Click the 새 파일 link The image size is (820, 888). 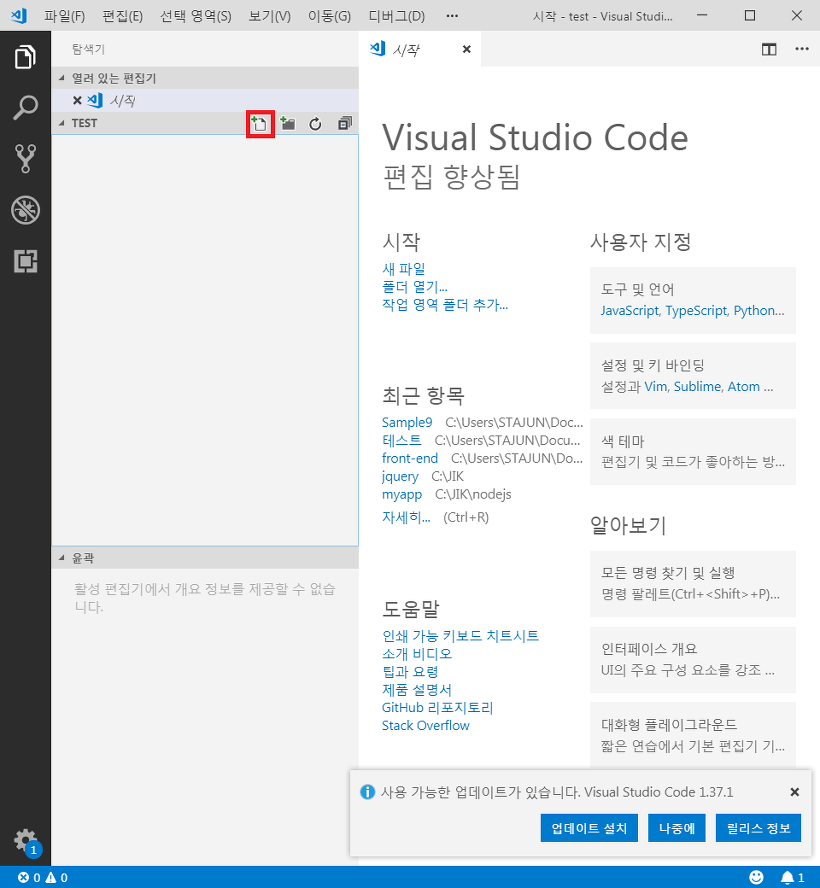404,268
